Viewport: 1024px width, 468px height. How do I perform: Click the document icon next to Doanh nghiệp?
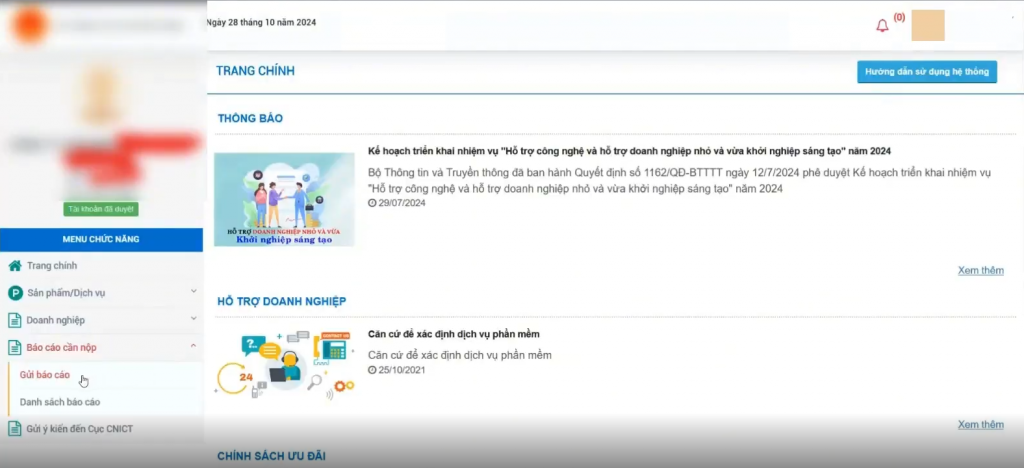coord(15,320)
